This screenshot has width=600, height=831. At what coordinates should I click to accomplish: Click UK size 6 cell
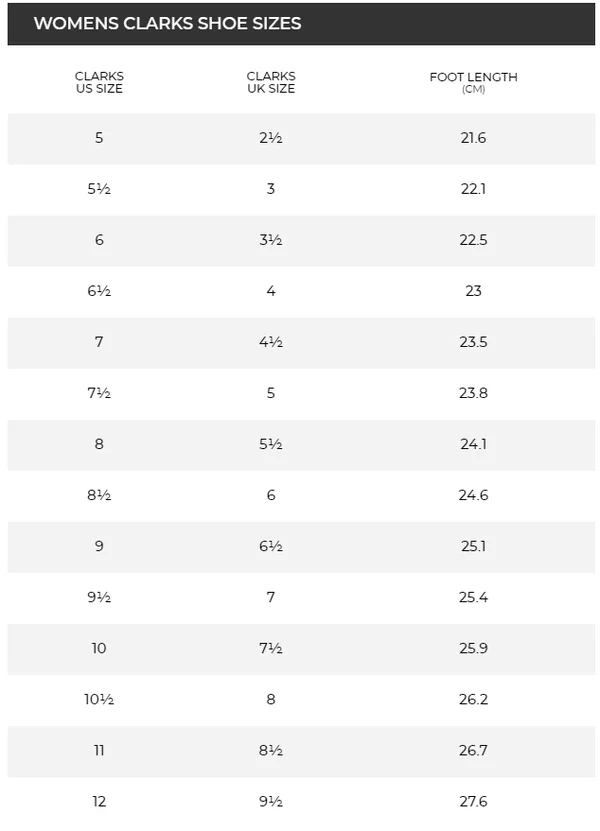pos(271,495)
